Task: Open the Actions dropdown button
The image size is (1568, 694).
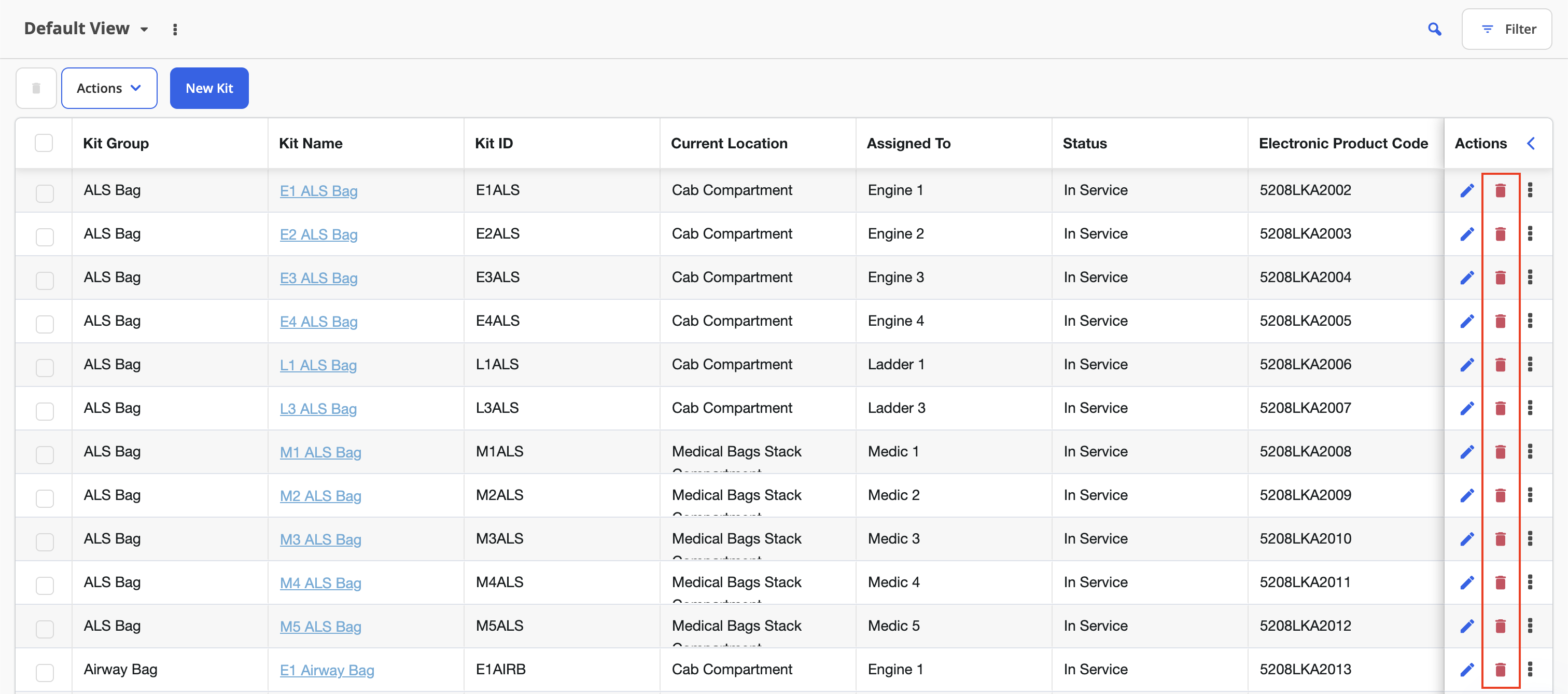Action: point(109,88)
